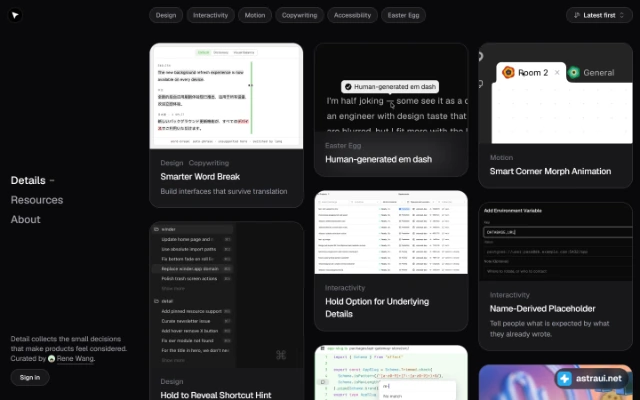The height and width of the screenshot is (400, 640).
Task: Select 'Curate newsletter issue' row
Action: pos(192,321)
